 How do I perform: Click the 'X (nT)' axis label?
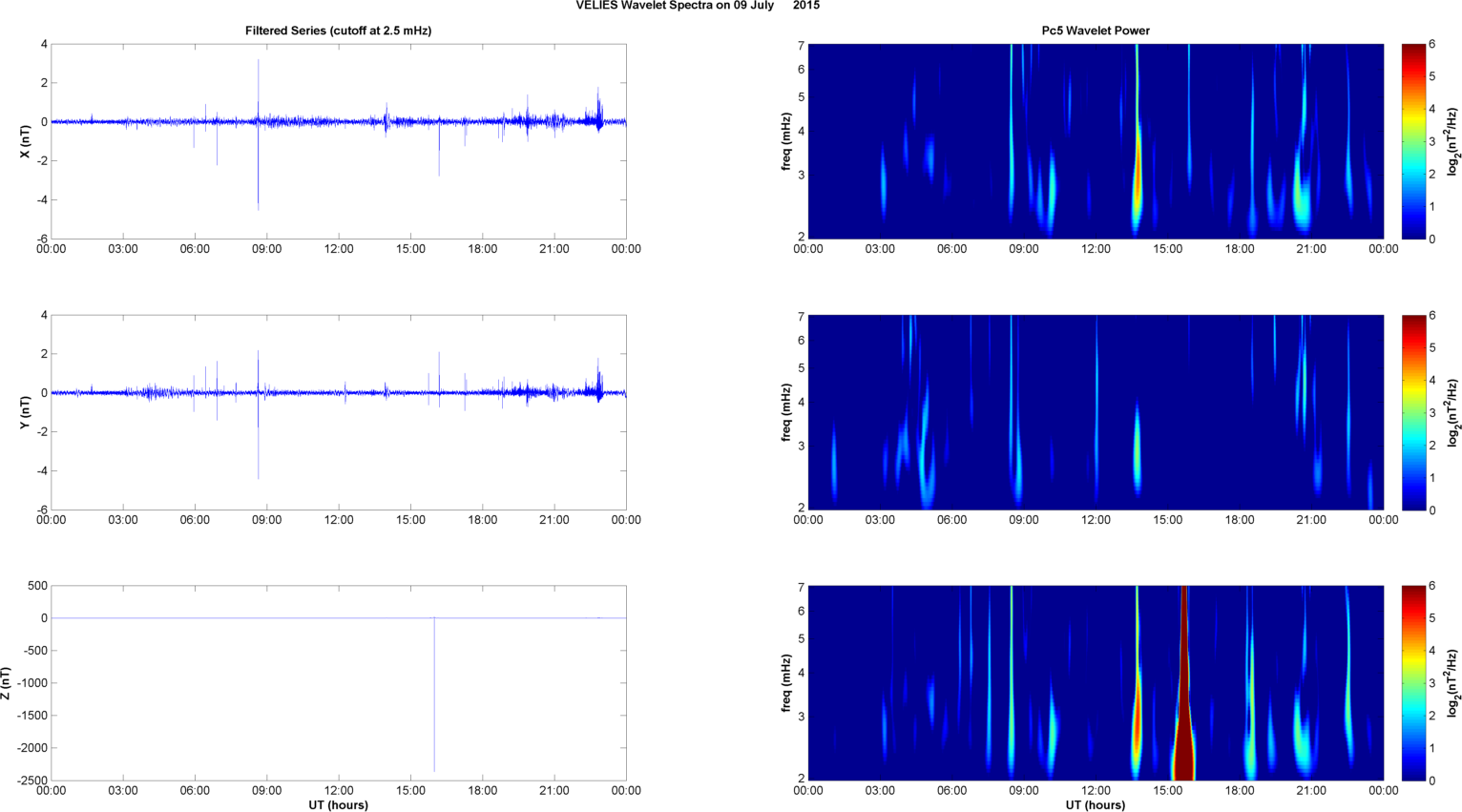27,141
